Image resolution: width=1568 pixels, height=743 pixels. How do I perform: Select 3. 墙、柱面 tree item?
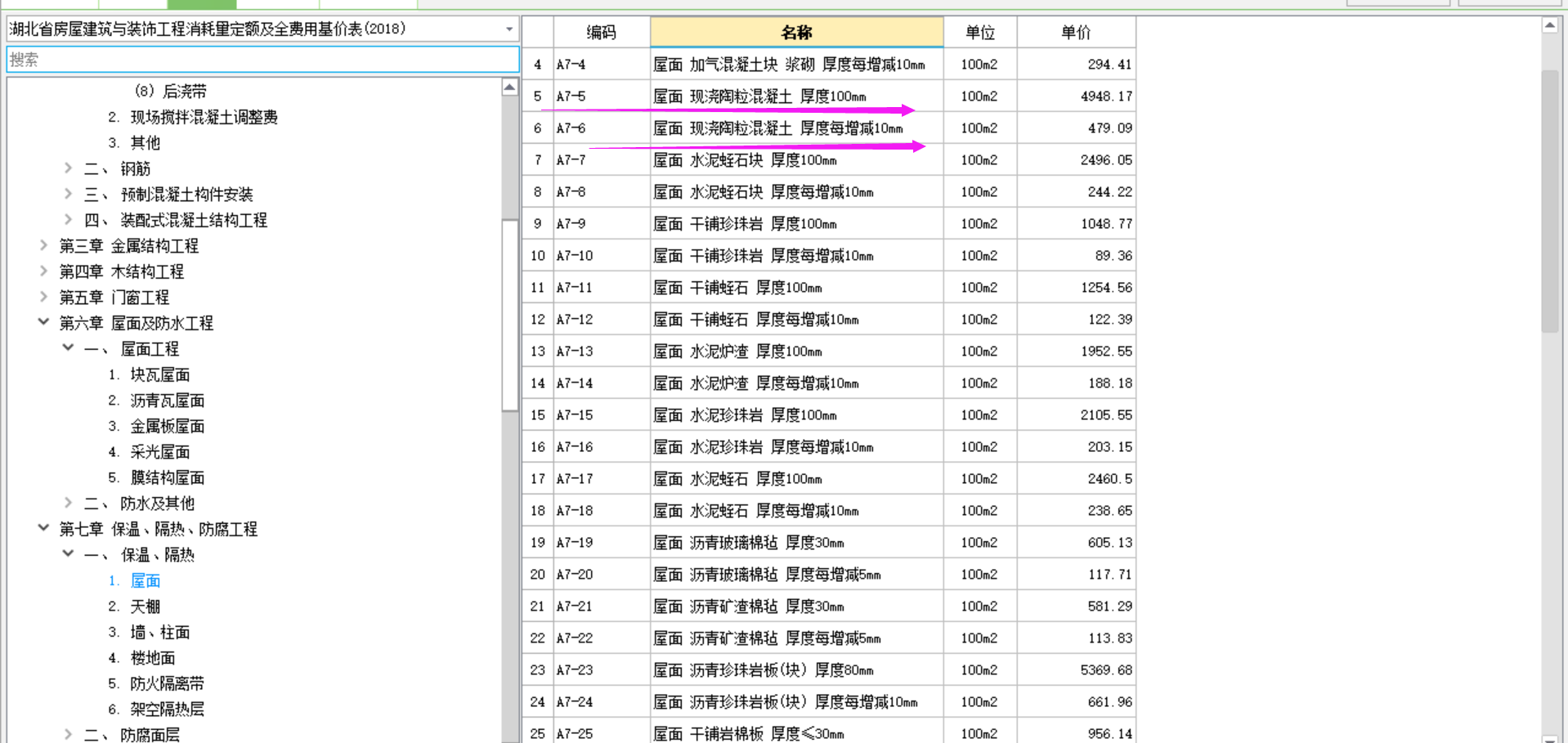click(x=149, y=632)
